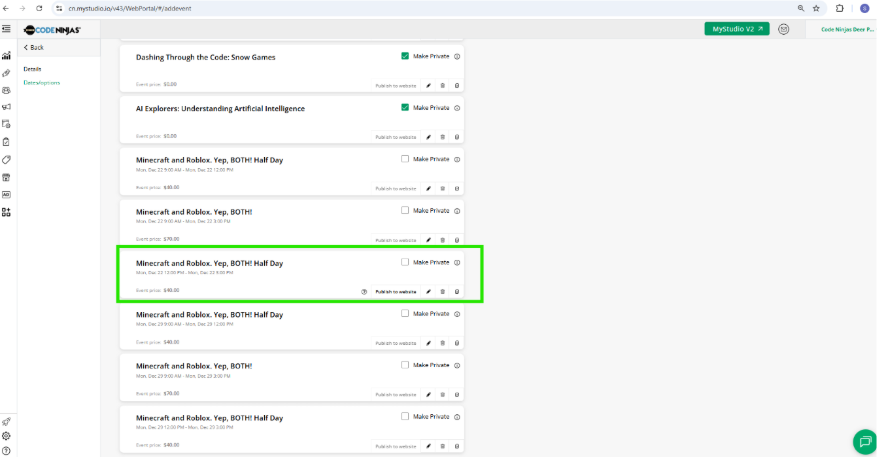Screen dimensions: 877x457
Task: Uncheck Make Private for AI Explorers event
Action: pyautogui.click(x=405, y=108)
